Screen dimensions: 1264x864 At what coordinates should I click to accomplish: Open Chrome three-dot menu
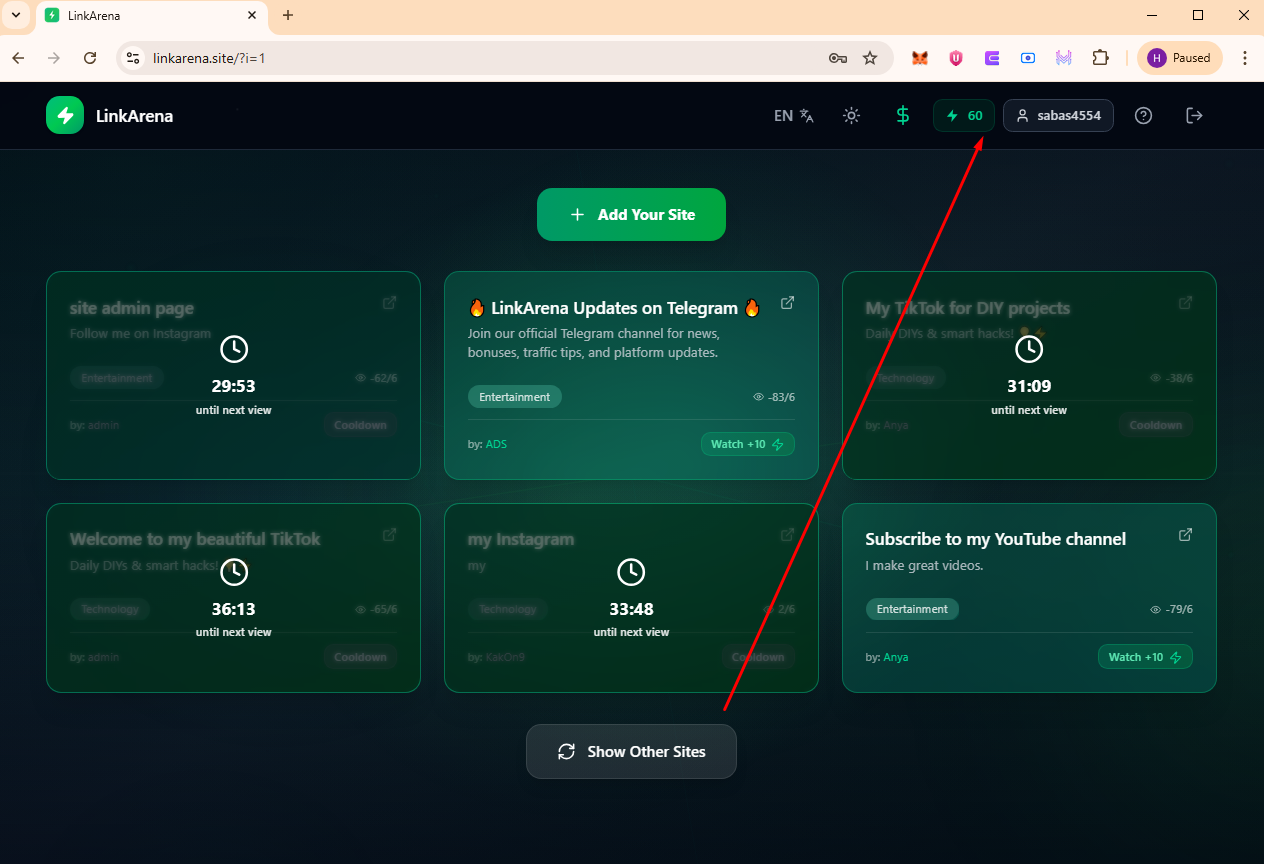[x=1245, y=58]
